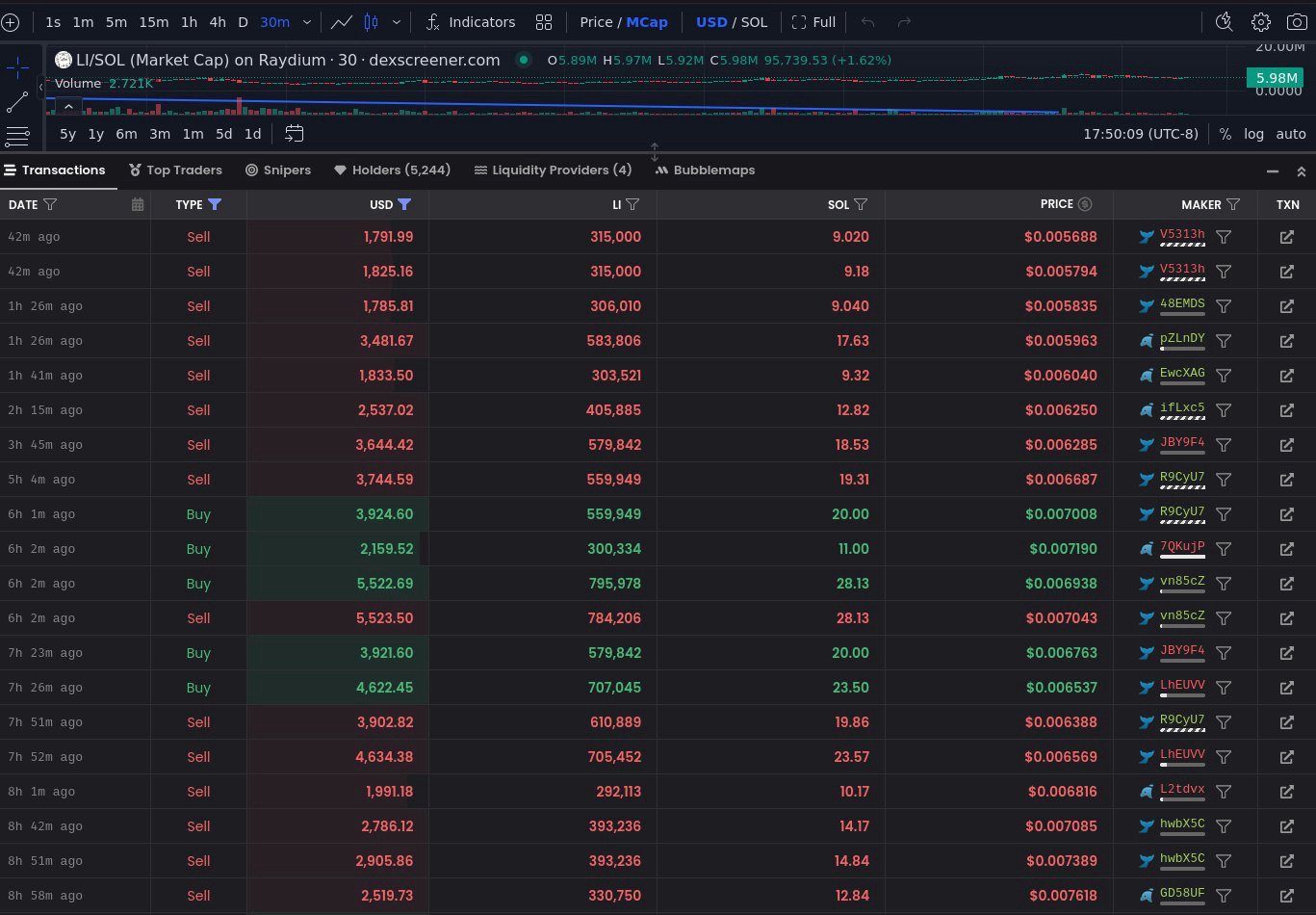Select the 15m timeframe
The height and width of the screenshot is (915, 1316).
pos(153,22)
